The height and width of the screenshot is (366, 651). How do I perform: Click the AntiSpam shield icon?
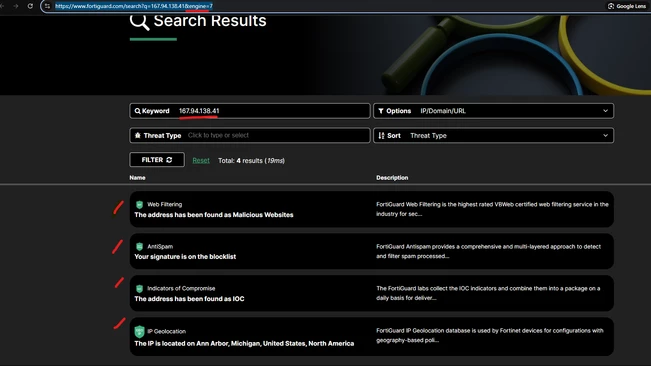pyautogui.click(x=140, y=246)
